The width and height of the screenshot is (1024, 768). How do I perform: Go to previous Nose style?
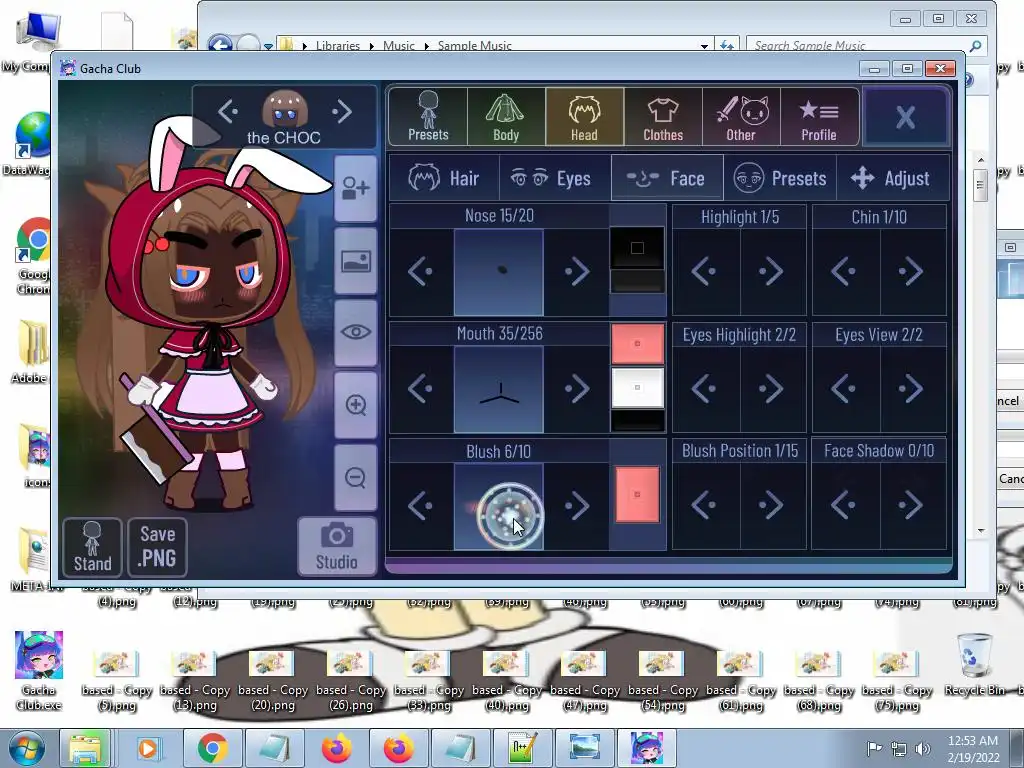(421, 271)
